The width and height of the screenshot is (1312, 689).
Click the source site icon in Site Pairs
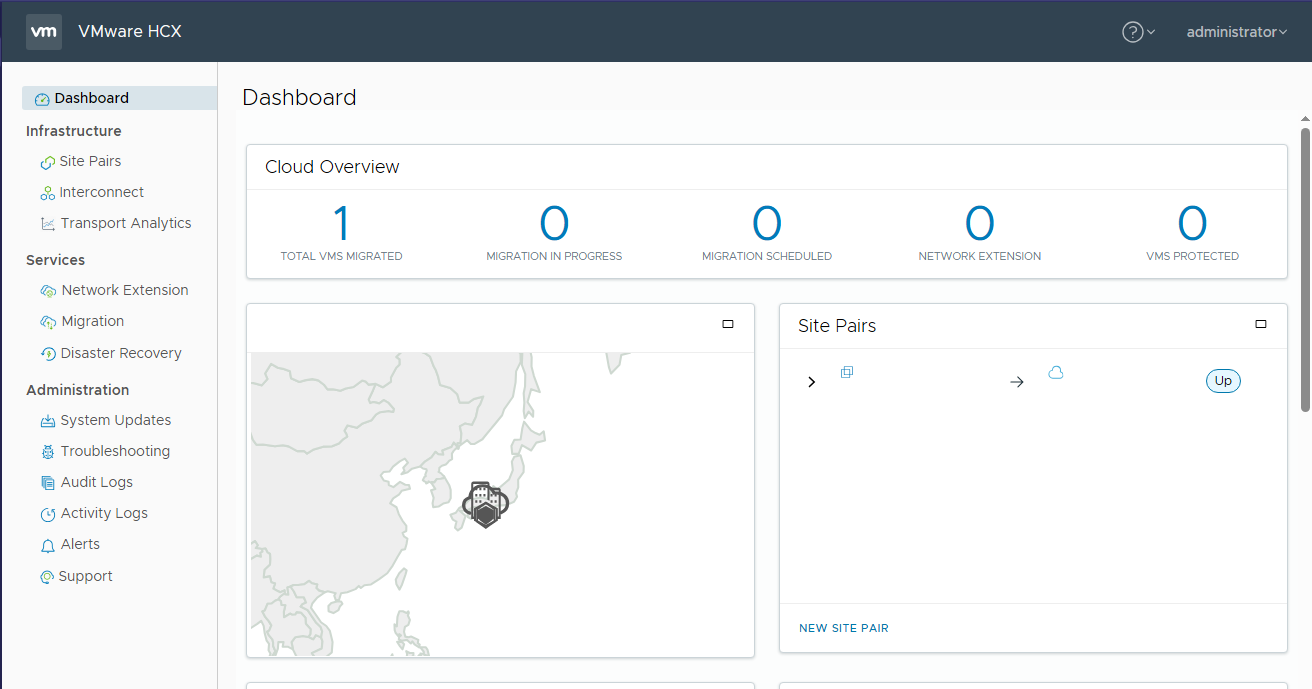click(x=847, y=372)
